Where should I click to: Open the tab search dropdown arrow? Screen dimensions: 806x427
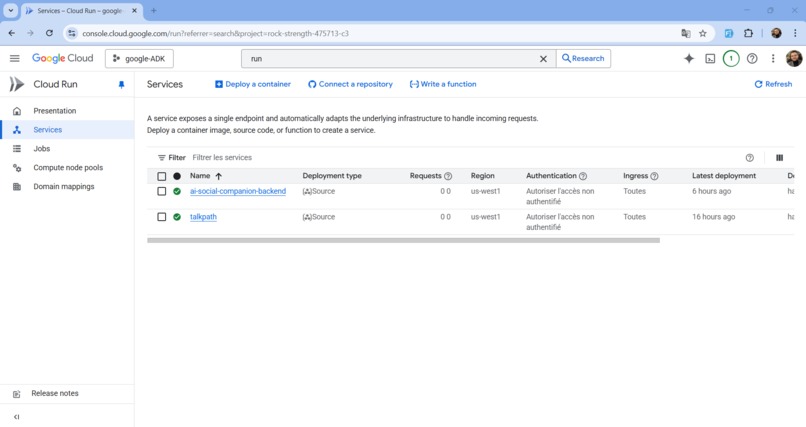pos(10,10)
